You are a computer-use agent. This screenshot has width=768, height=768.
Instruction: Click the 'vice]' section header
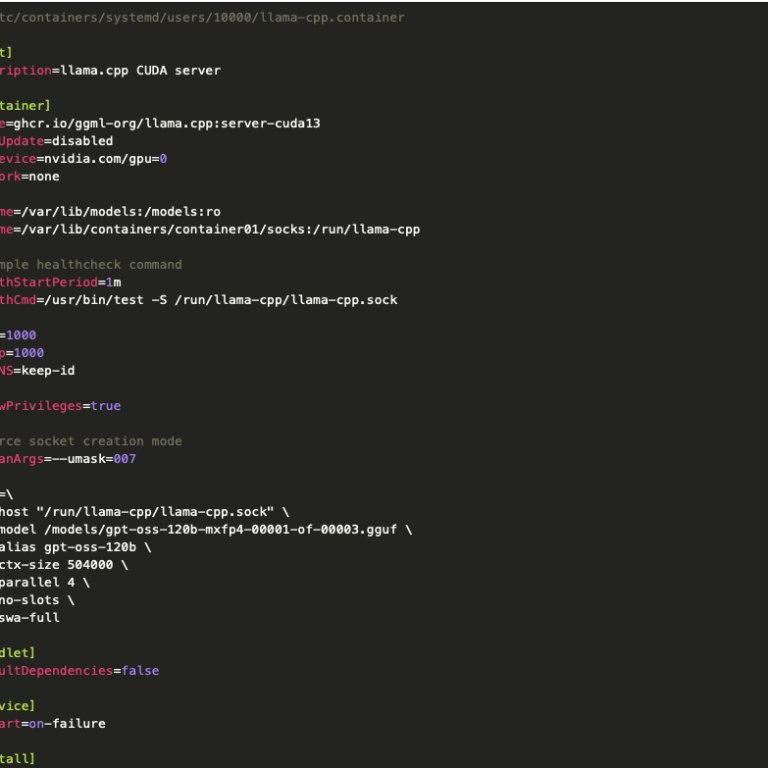tap(18, 706)
